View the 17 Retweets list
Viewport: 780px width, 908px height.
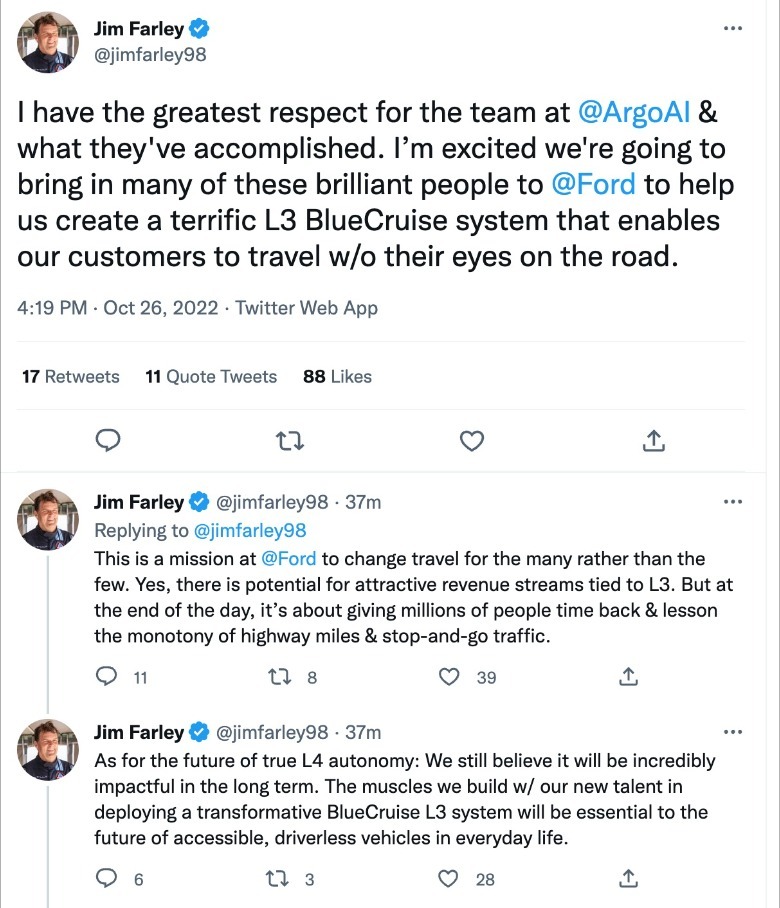(70, 377)
